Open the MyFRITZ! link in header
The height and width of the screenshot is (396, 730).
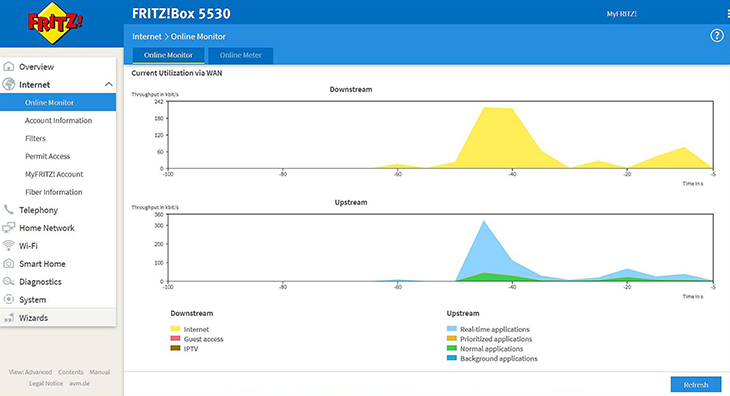coord(622,14)
